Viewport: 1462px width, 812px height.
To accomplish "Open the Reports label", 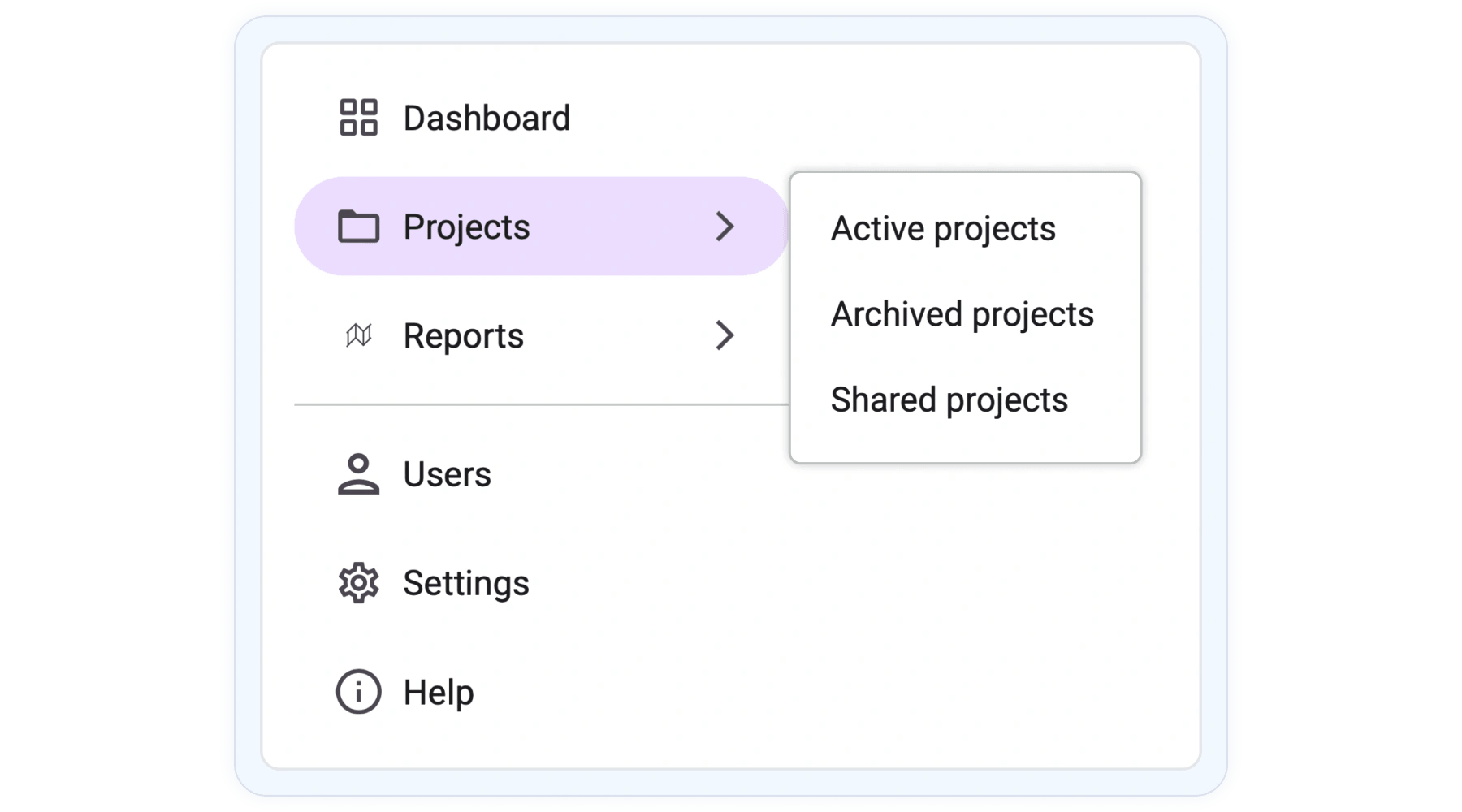I will pyautogui.click(x=463, y=336).
